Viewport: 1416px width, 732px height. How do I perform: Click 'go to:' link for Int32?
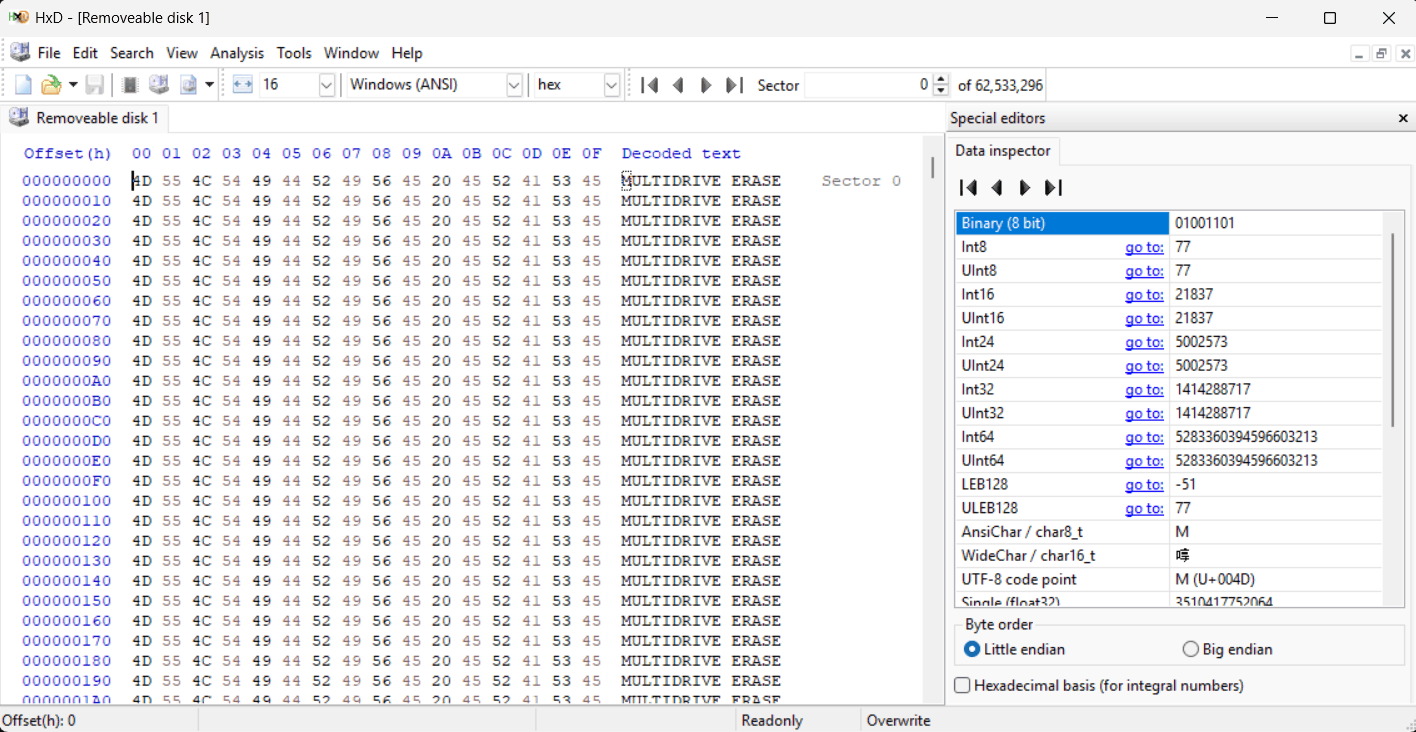tap(1144, 390)
